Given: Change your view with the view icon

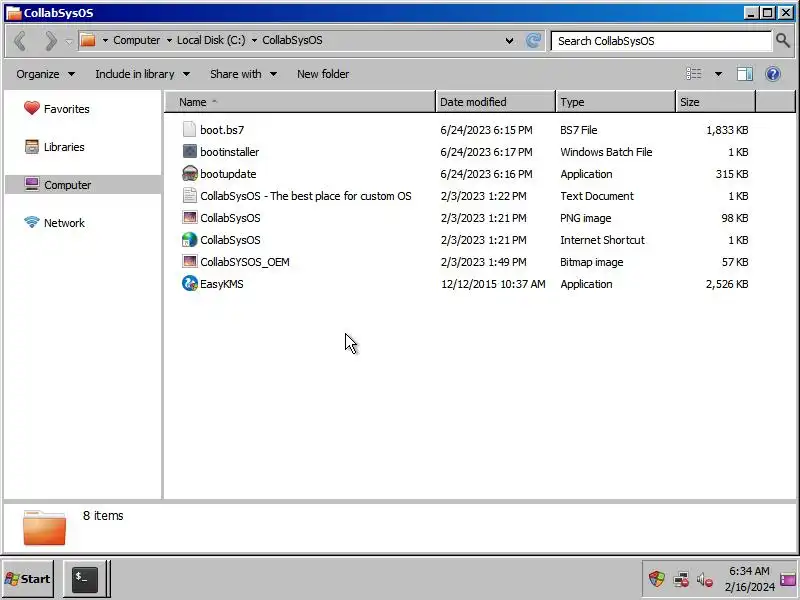Looking at the screenshot, I should [693, 74].
